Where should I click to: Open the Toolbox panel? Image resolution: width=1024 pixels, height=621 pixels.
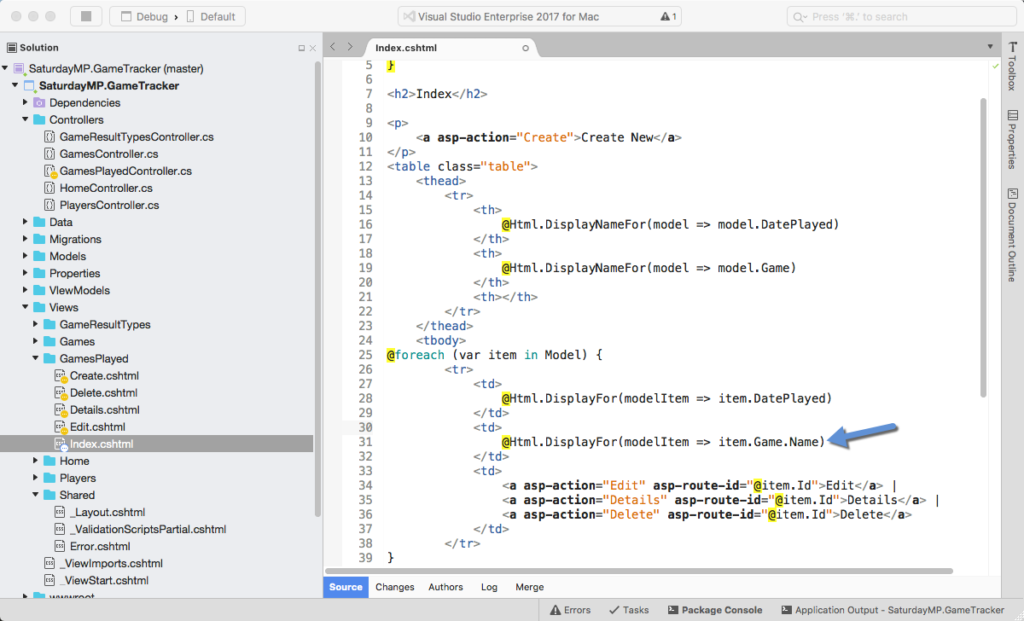(1014, 70)
